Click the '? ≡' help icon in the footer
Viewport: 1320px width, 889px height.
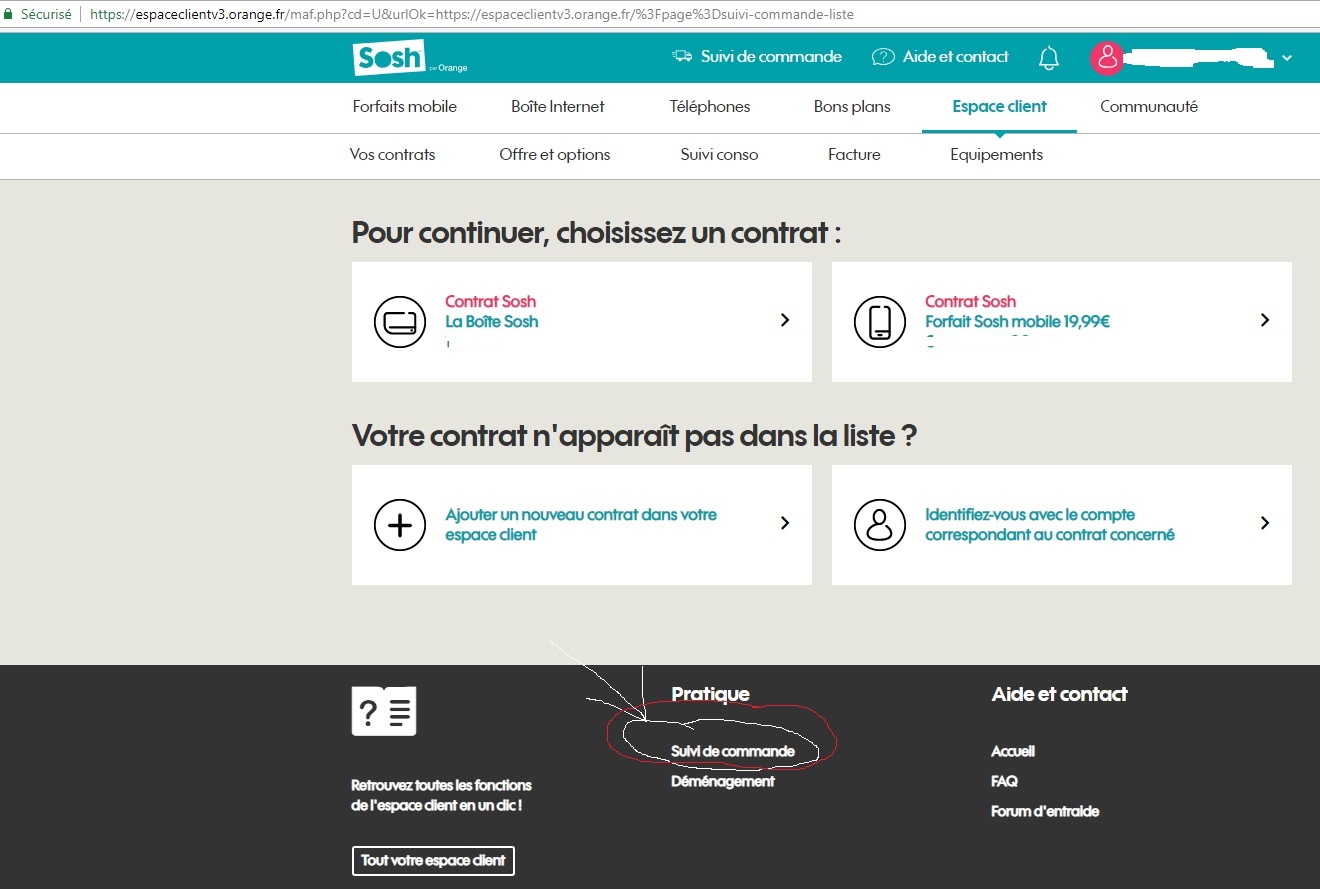coord(383,711)
